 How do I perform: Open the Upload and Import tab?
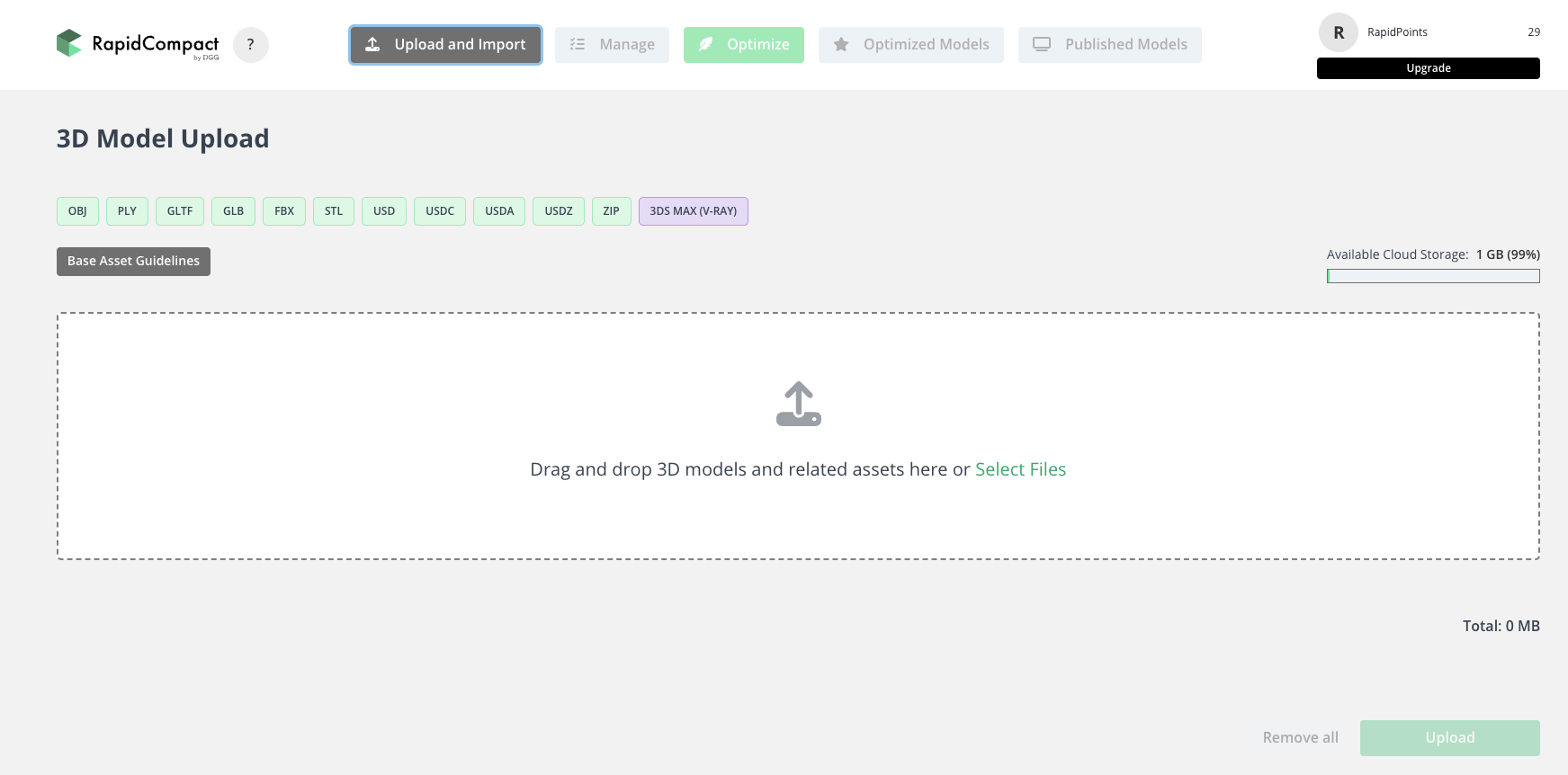click(x=445, y=45)
